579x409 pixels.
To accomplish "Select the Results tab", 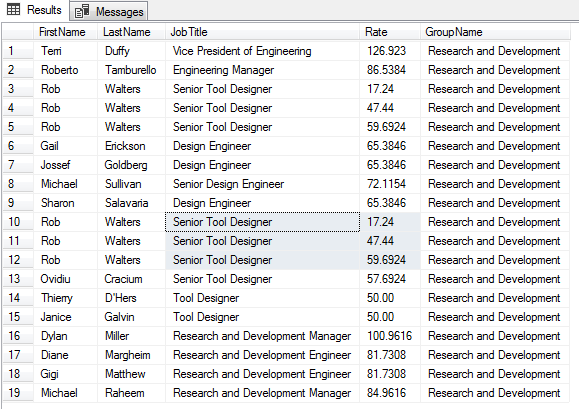I will tap(35, 10).
